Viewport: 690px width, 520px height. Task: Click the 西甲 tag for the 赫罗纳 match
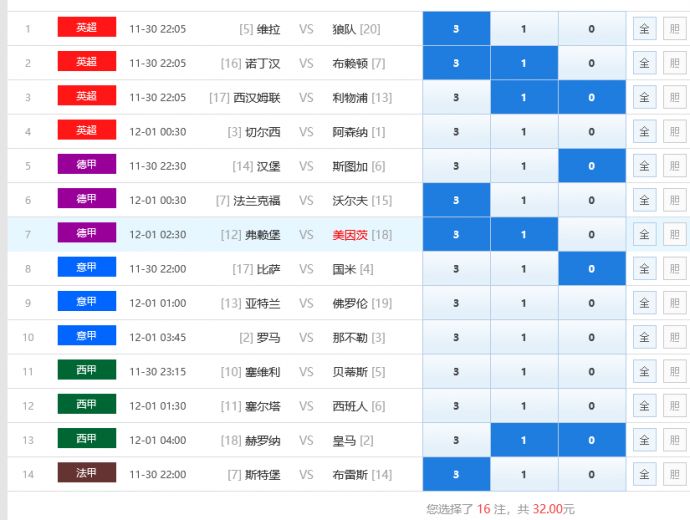coord(87,439)
